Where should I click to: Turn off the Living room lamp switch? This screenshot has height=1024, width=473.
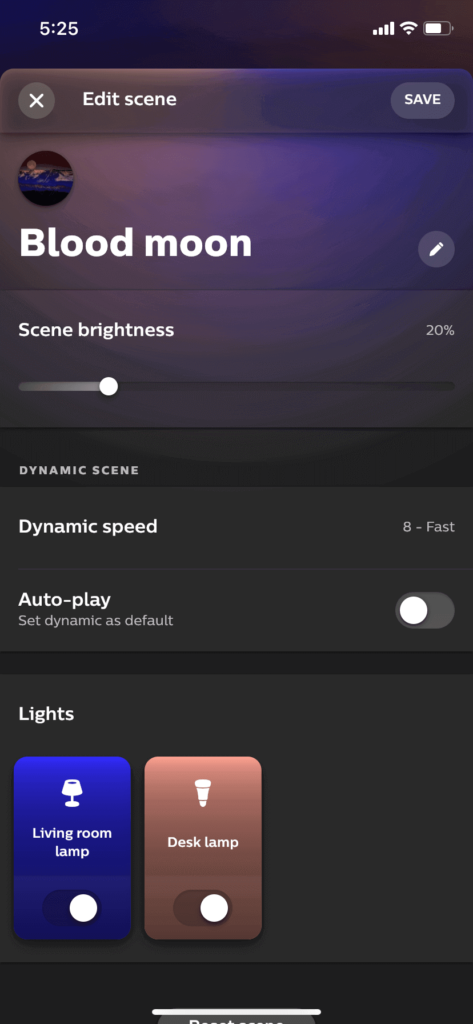[72, 908]
